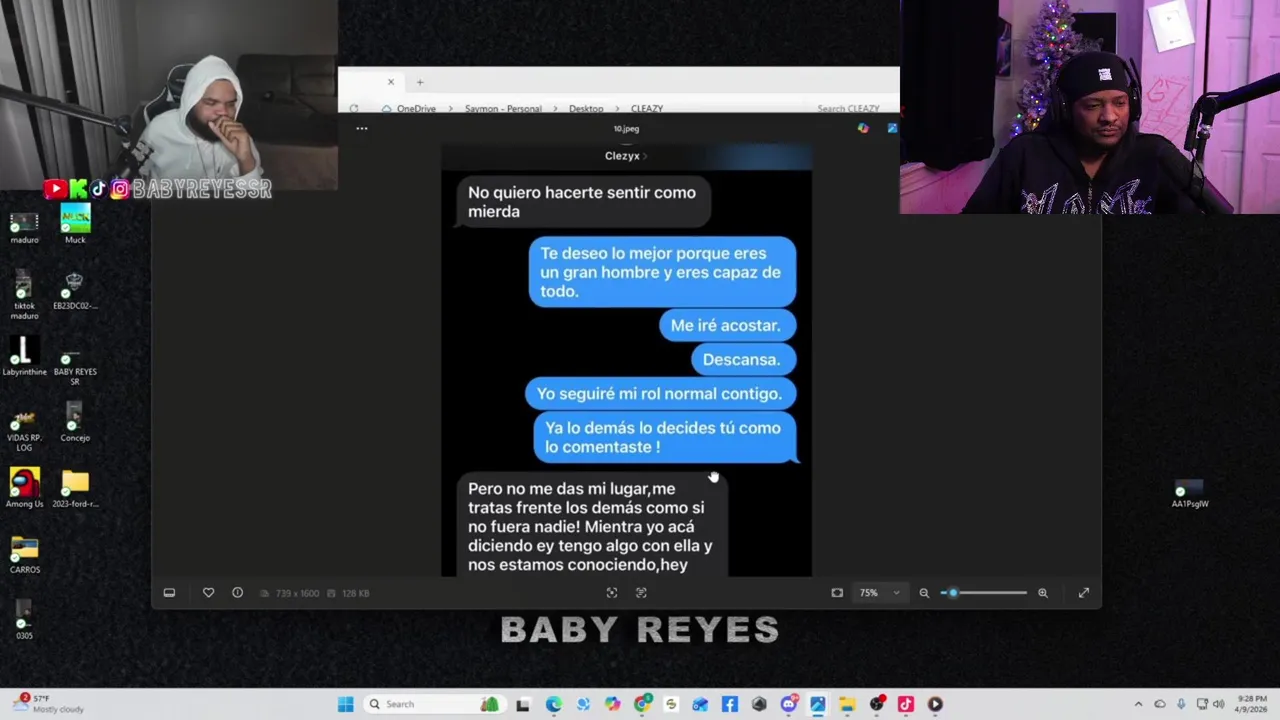This screenshot has height=720, width=1280.
Task: Open the volume tray control
Action: point(1221,704)
